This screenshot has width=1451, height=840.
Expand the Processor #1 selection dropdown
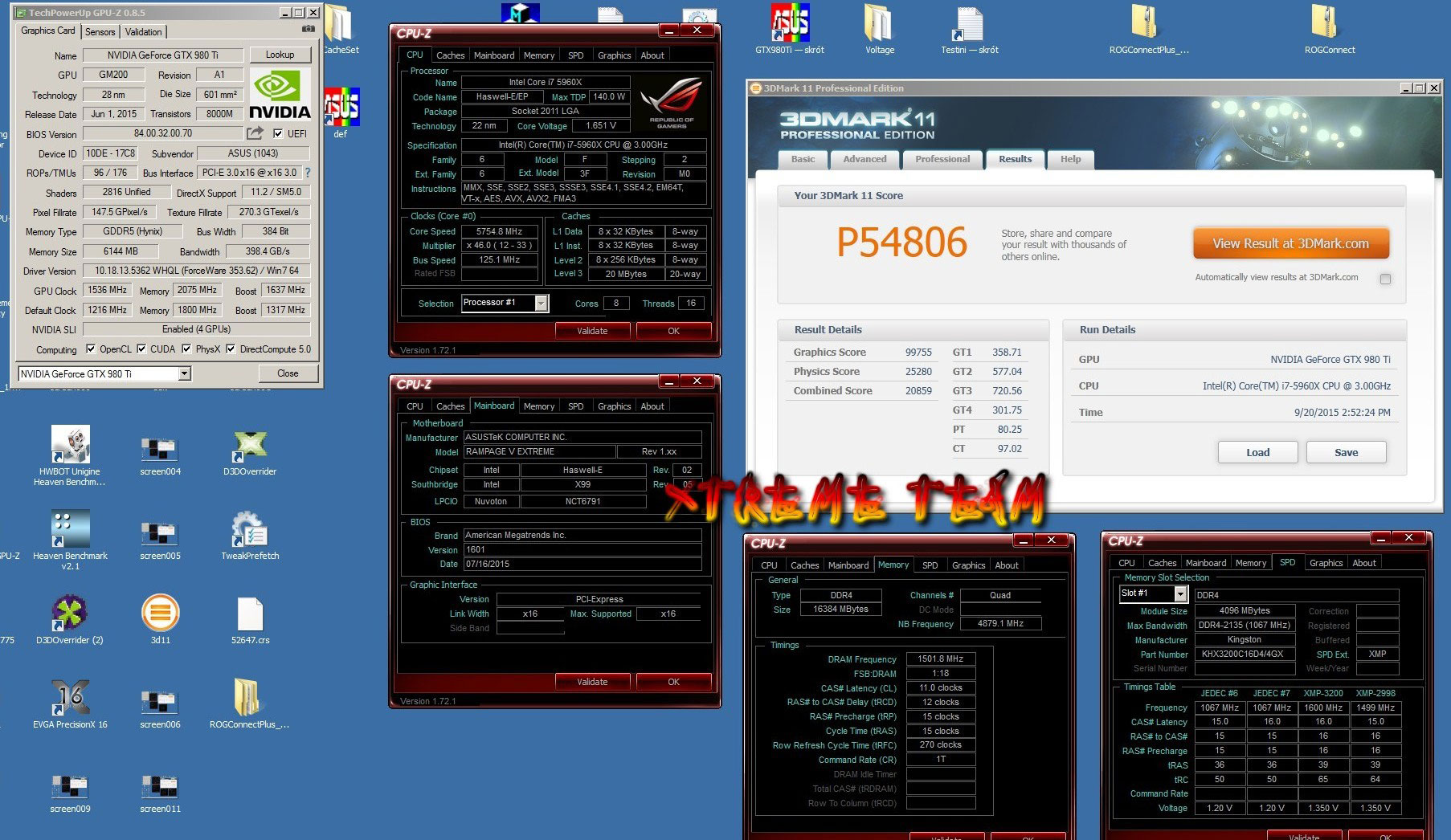(542, 303)
